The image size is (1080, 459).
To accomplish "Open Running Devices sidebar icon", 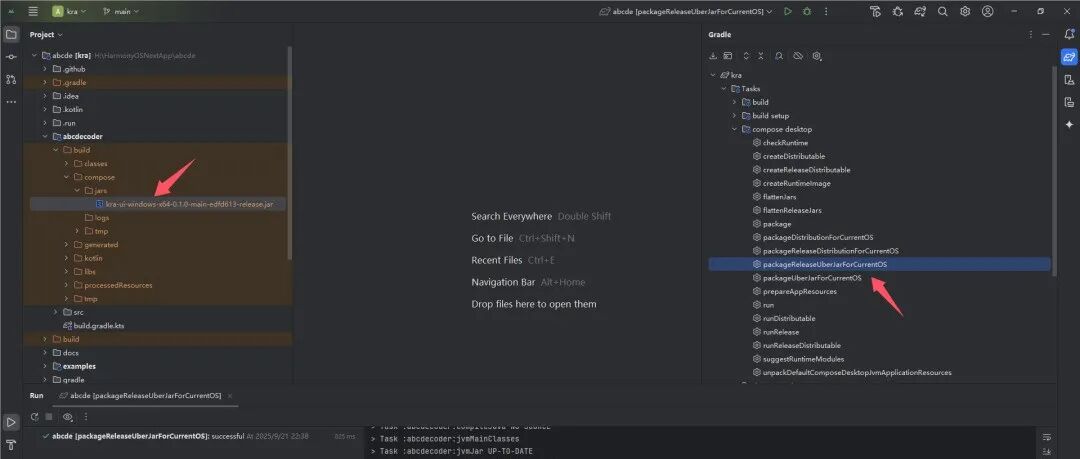I will click(1069, 102).
